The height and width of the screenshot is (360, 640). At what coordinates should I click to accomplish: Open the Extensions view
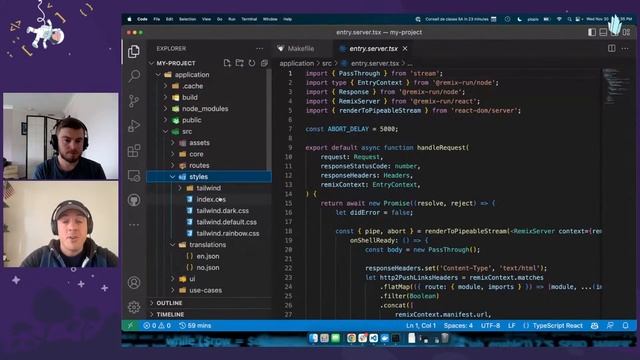(134, 151)
